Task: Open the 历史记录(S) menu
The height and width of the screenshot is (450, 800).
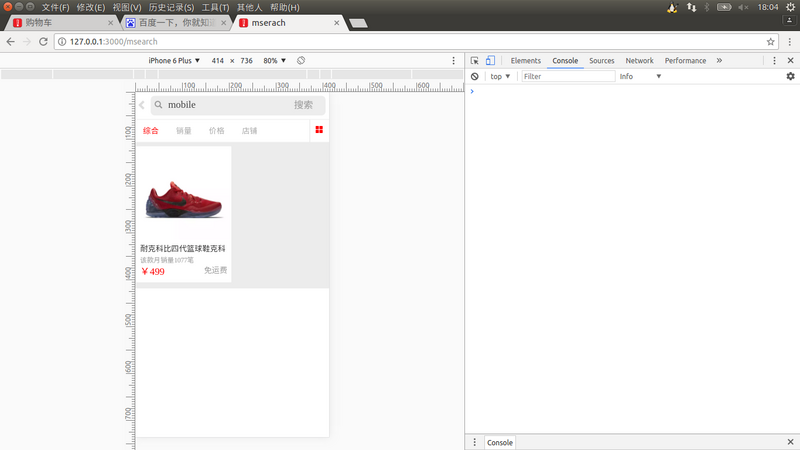Action: point(171,7)
